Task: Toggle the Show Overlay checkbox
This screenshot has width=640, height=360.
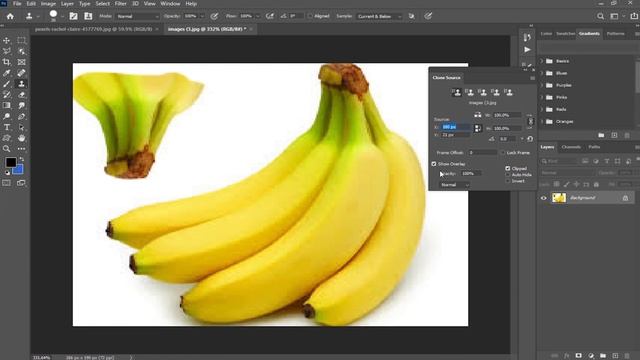Action: (x=434, y=164)
